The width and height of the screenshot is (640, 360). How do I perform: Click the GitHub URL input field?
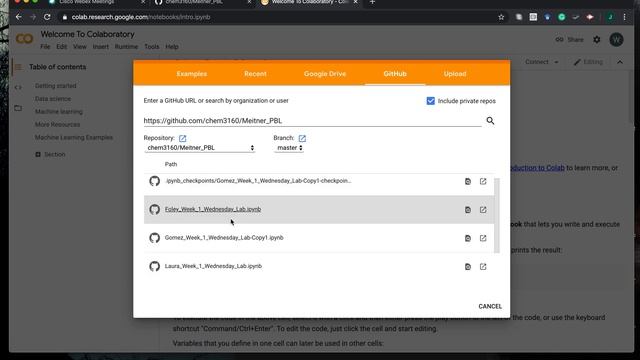tap(312, 121)
